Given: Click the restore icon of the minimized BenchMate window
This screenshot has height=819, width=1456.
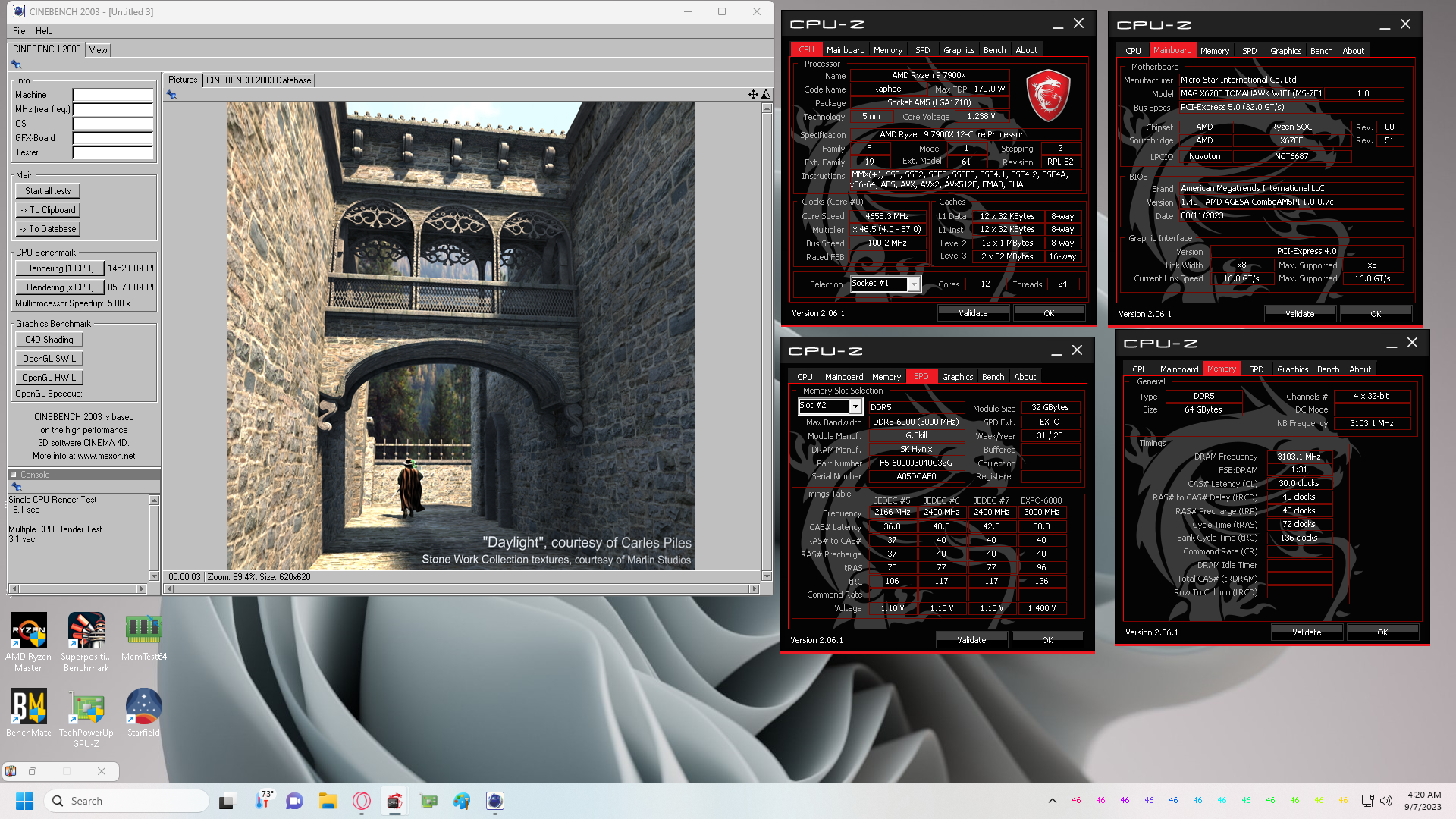Looking at the screenshot, I should [x=33, y=771].
